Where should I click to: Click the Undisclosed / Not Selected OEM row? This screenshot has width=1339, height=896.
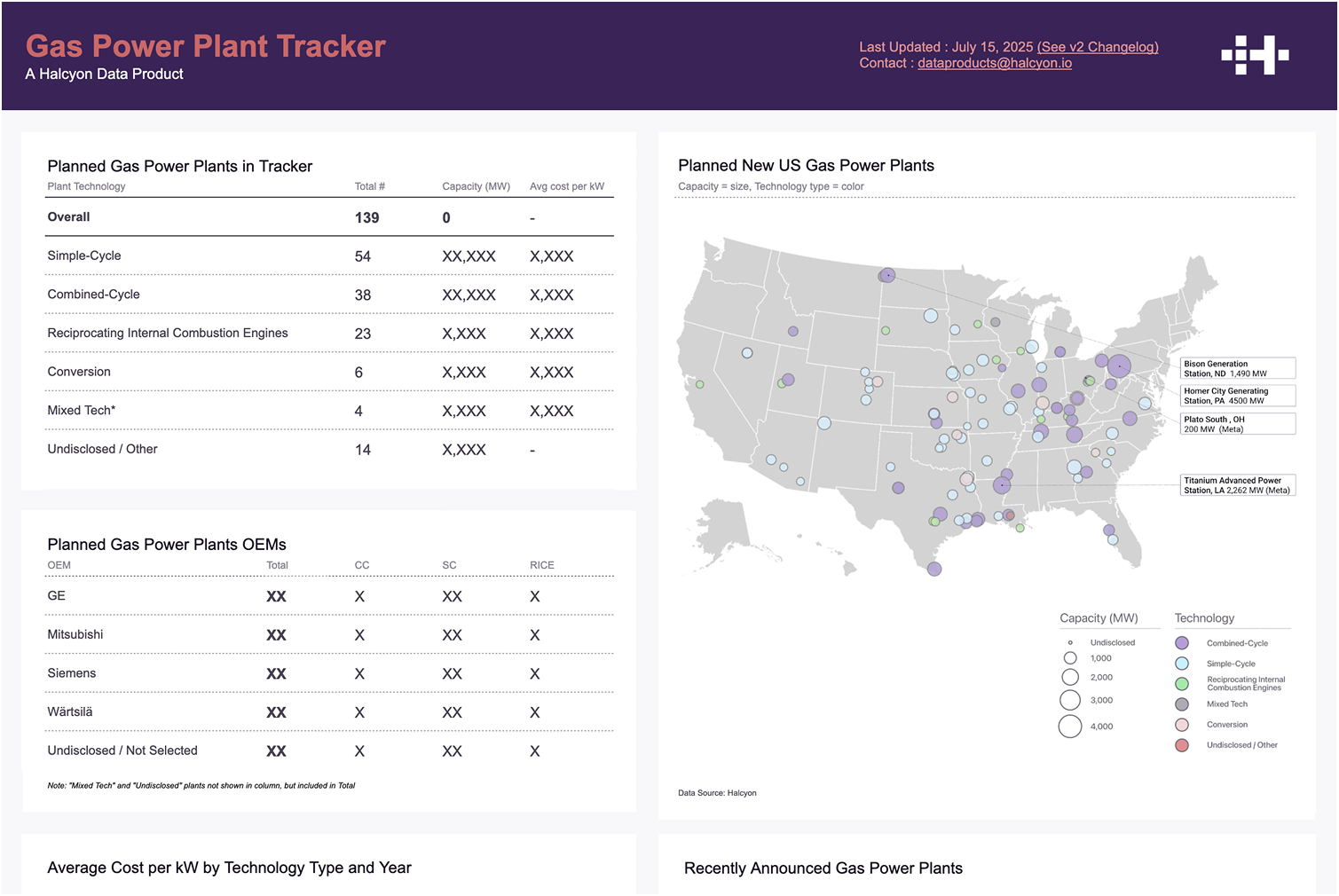click(x=329, y=751)
